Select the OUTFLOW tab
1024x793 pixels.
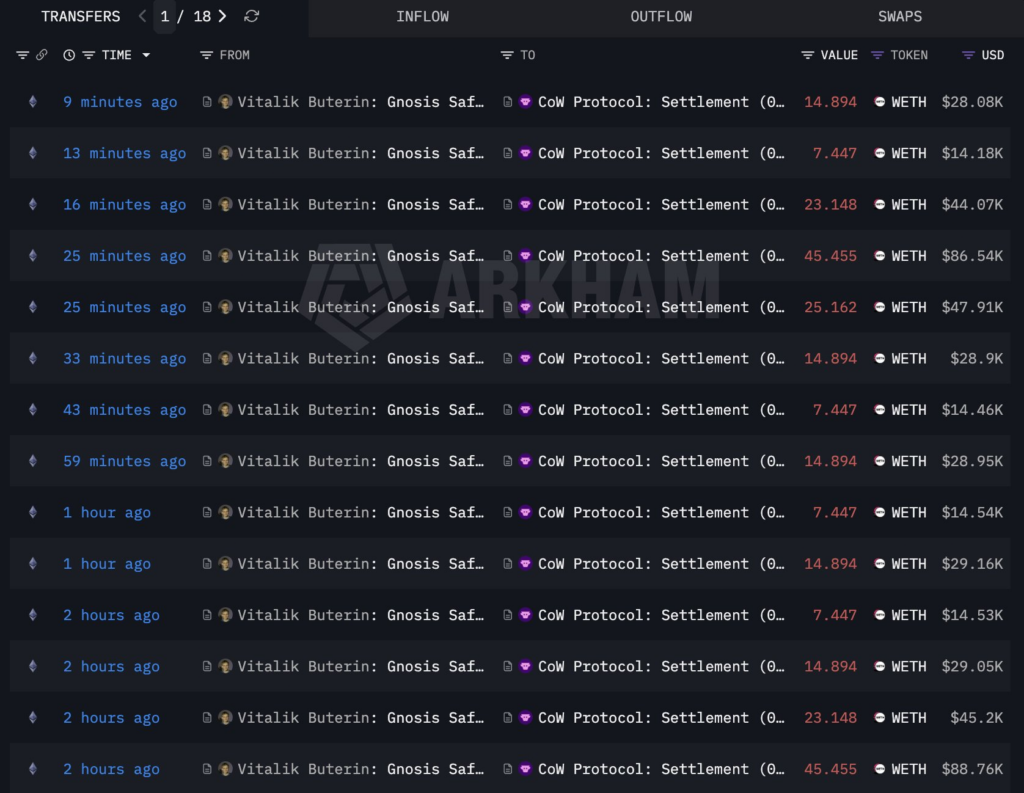pos(661,16)
